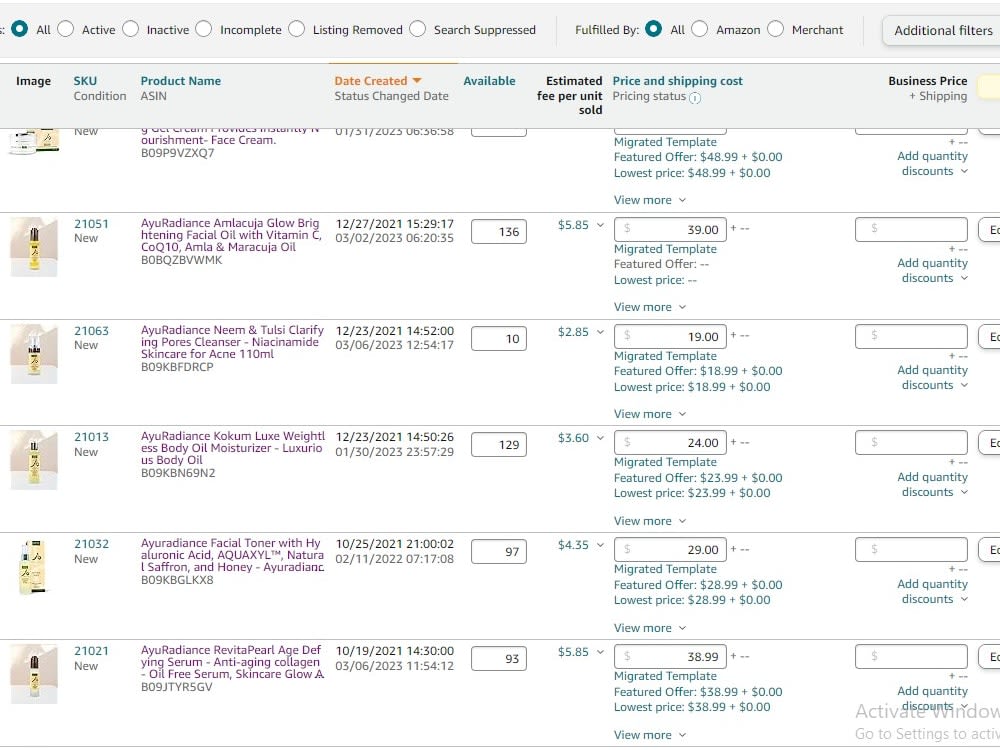Open SKU 21021 link
Viewport: 1000px width, 750px height.
[x=91, y=651]
